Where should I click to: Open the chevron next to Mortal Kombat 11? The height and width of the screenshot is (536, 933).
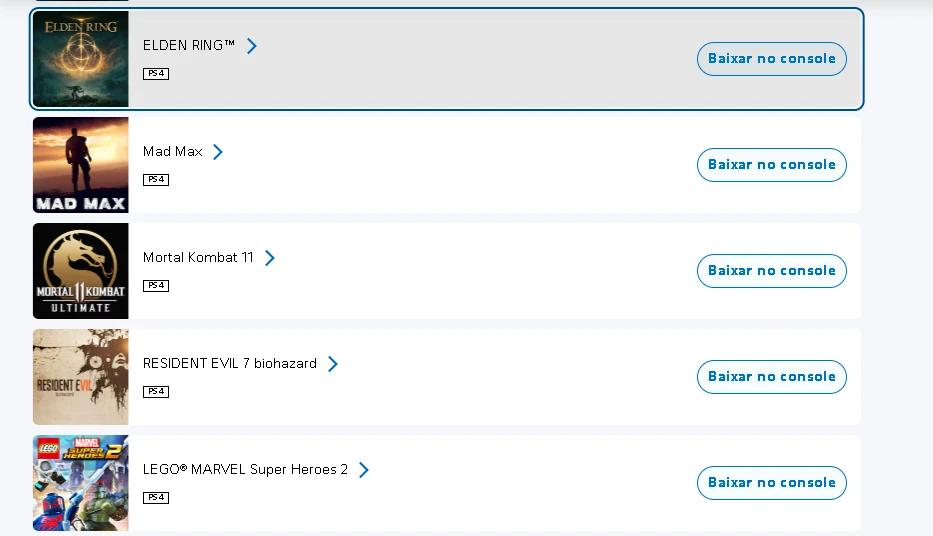pos(269,258)
